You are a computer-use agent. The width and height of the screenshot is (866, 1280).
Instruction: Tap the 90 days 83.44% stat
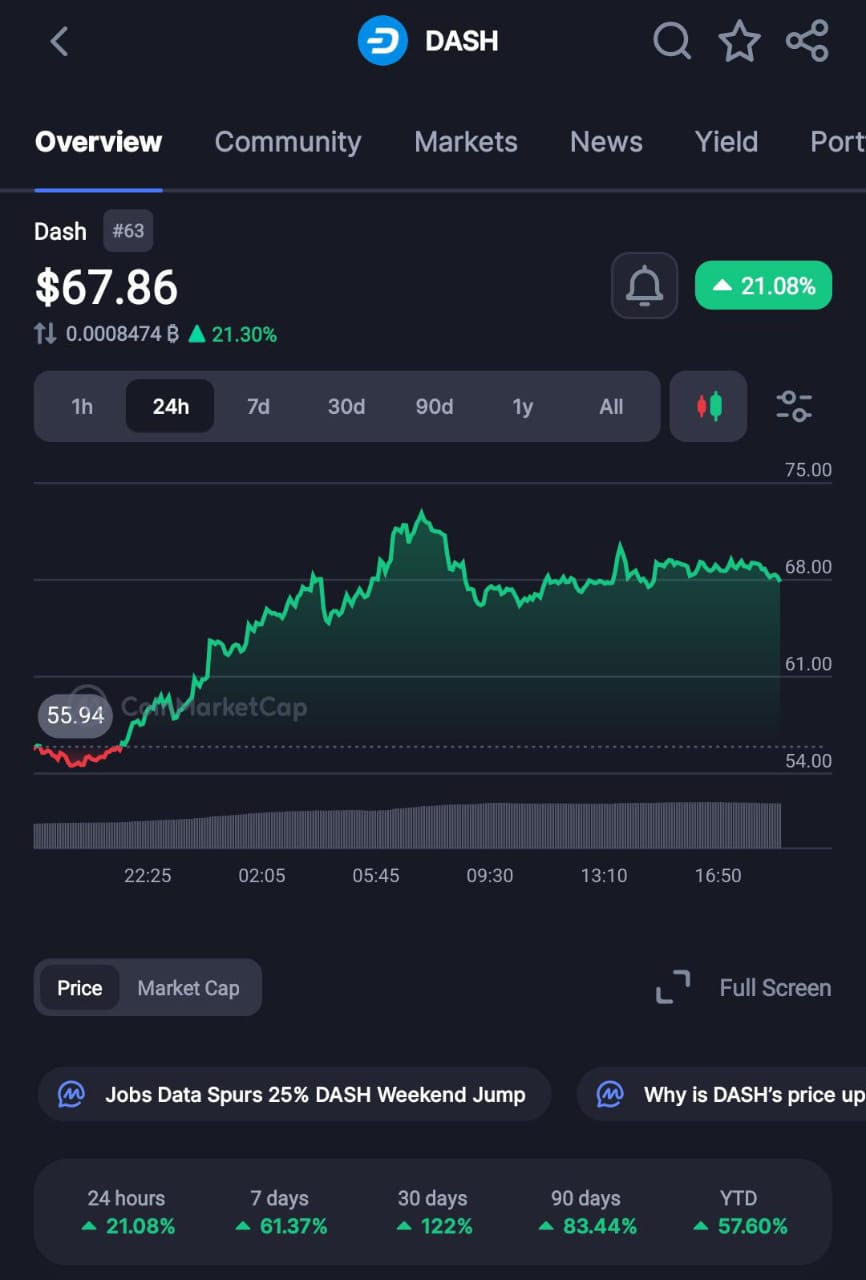(x=586, y=1211)
